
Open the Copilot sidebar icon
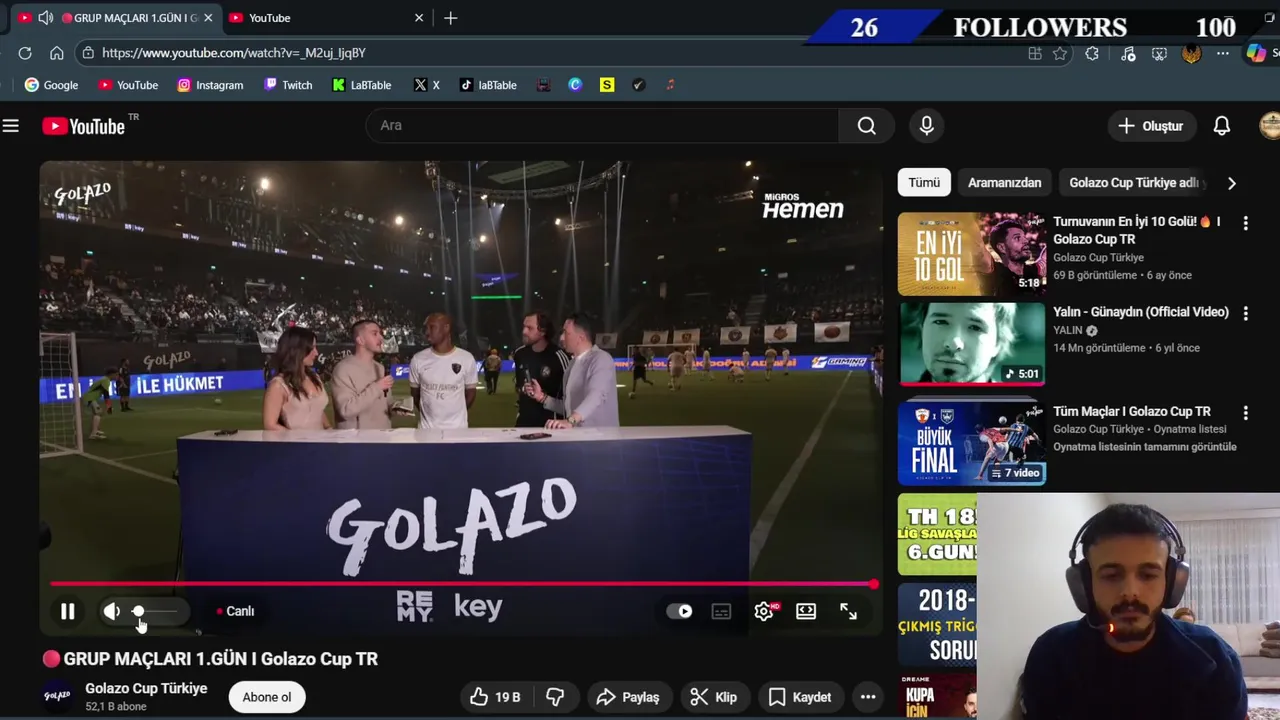pyautogui.click(x=1256, y=54)
